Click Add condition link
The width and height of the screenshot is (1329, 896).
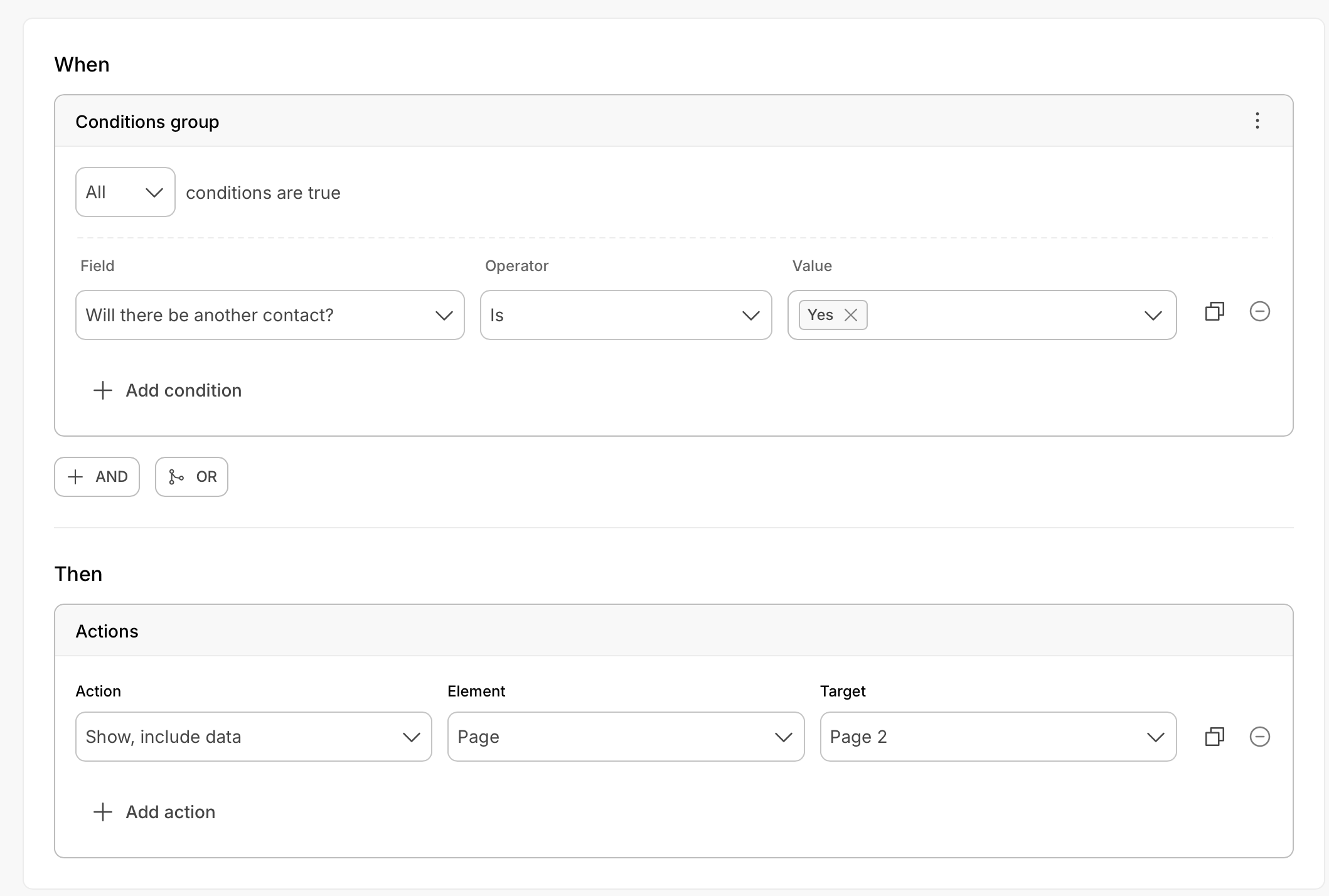tap(183, 390)
